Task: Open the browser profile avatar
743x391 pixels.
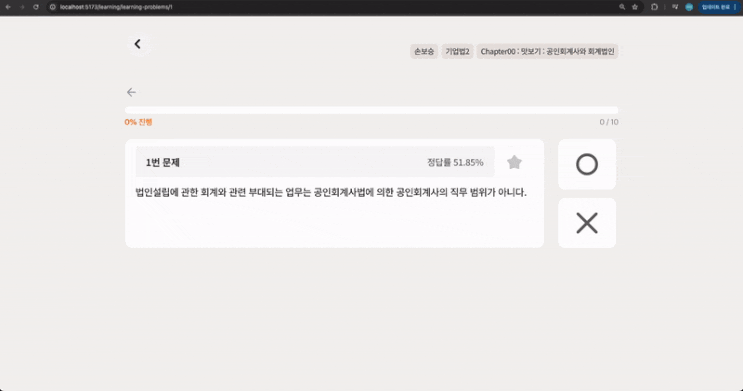Action: pyautogui.click(x=689, y=7)
